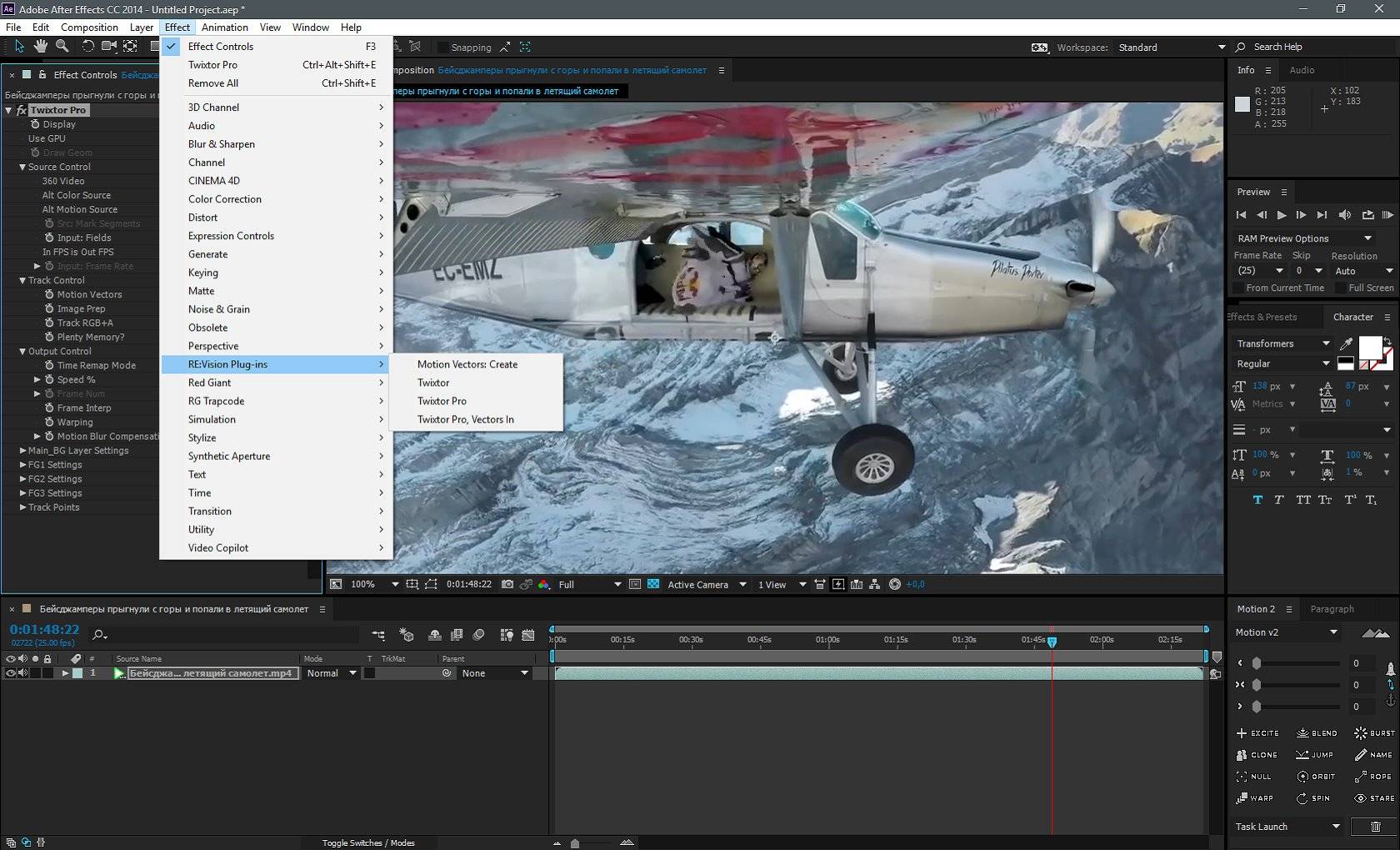Image resolution: width=1400 pixels, height=850 pixels.
Task: Click the trash icon beside Task Launch
Action: pyautogui.click(x=1376, y=827)
